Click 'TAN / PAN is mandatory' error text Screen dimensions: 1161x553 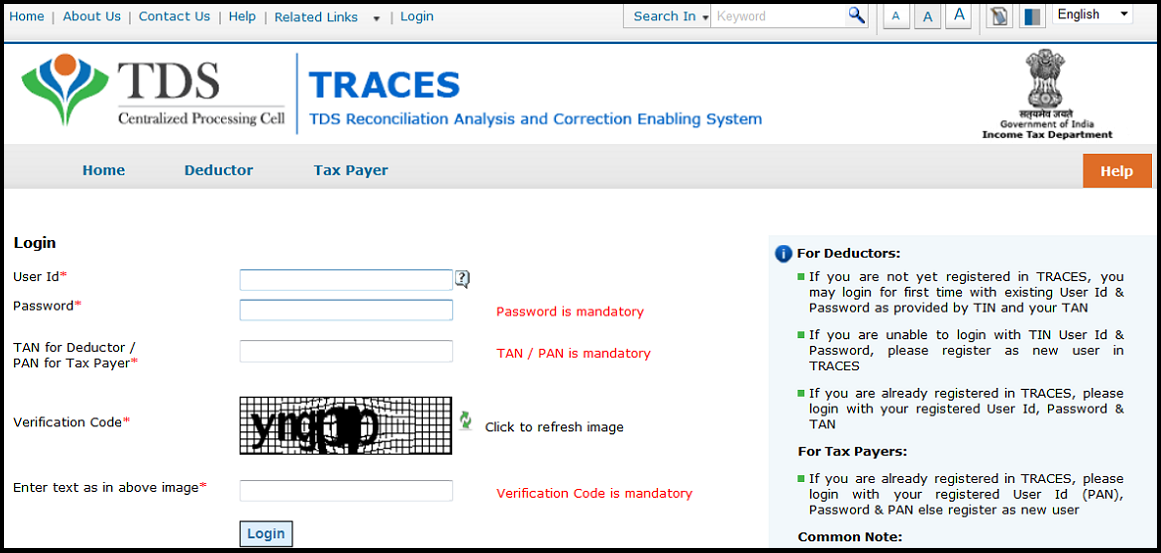click(573, 353)
